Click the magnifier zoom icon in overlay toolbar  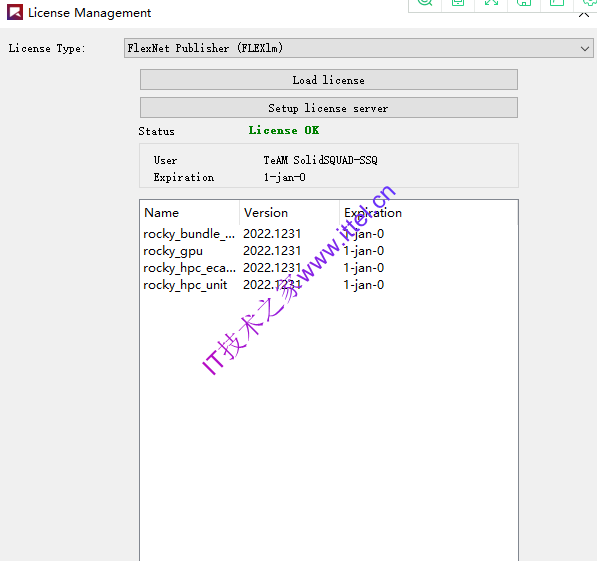(425, 3)
